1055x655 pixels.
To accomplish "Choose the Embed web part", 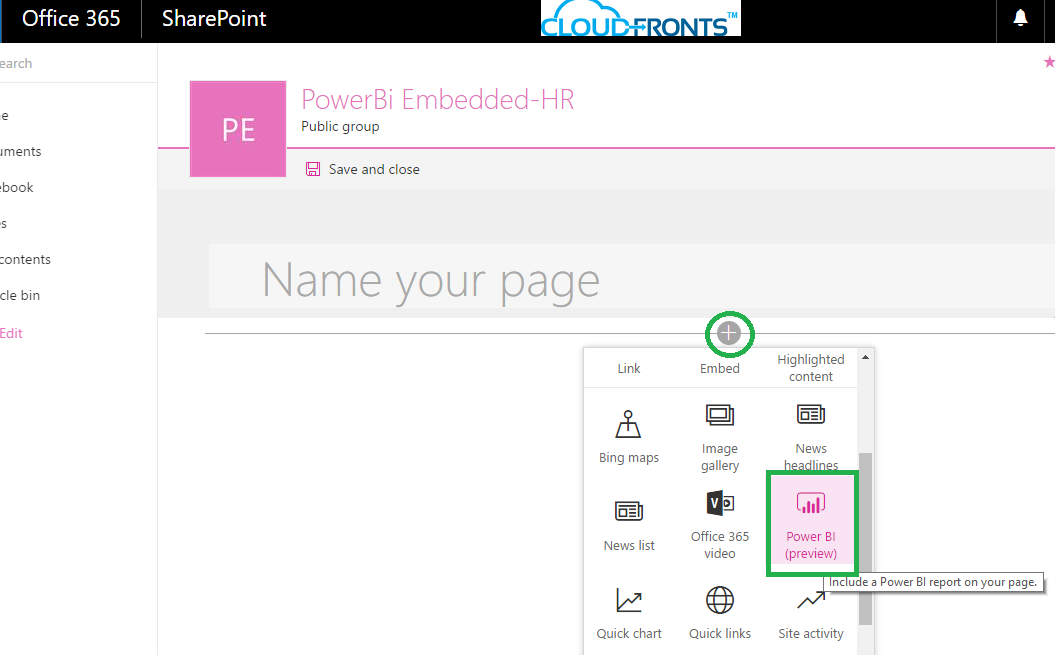I will (719, 368).
